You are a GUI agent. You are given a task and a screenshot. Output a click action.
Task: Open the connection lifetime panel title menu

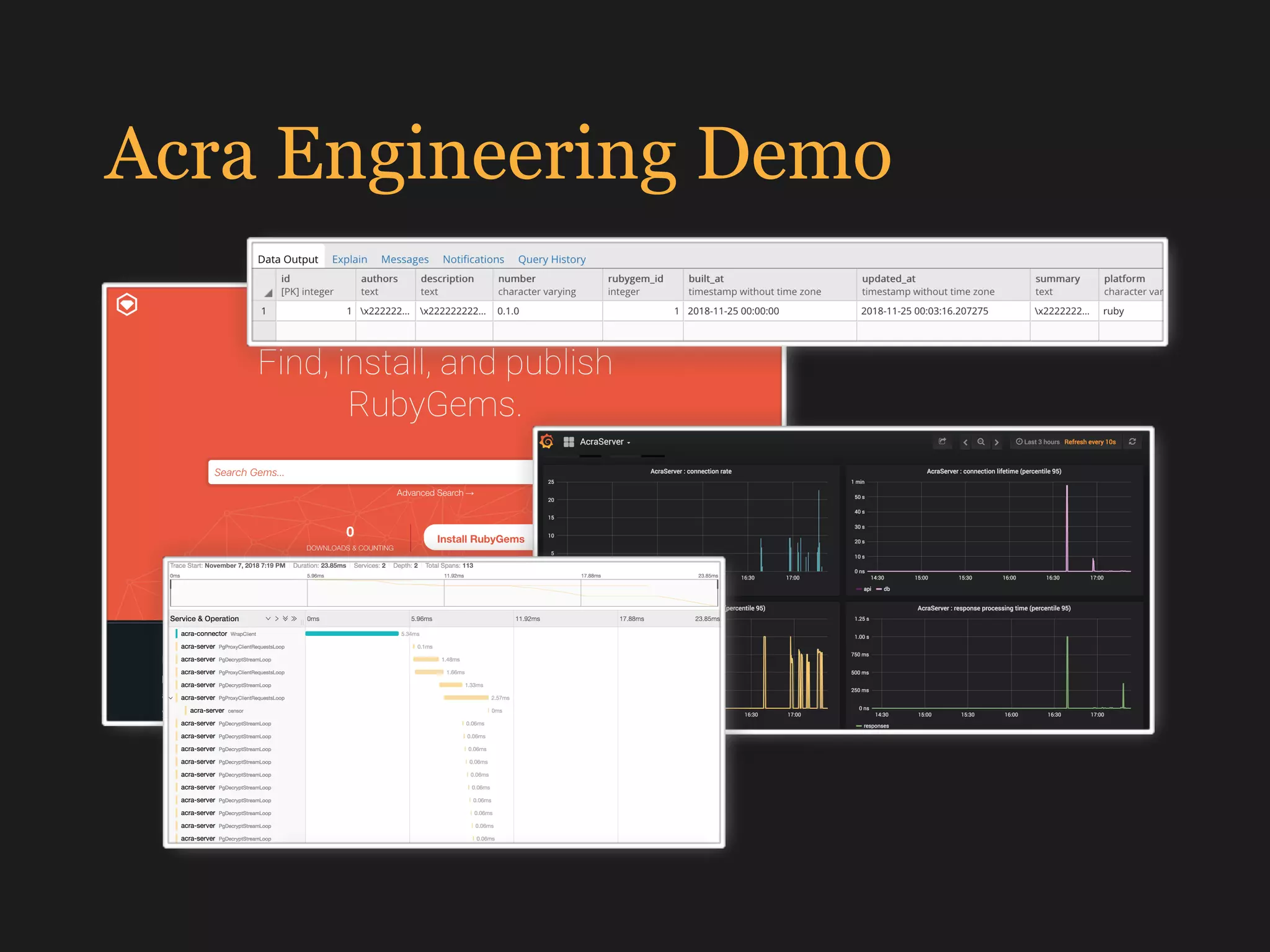point(994,472)
